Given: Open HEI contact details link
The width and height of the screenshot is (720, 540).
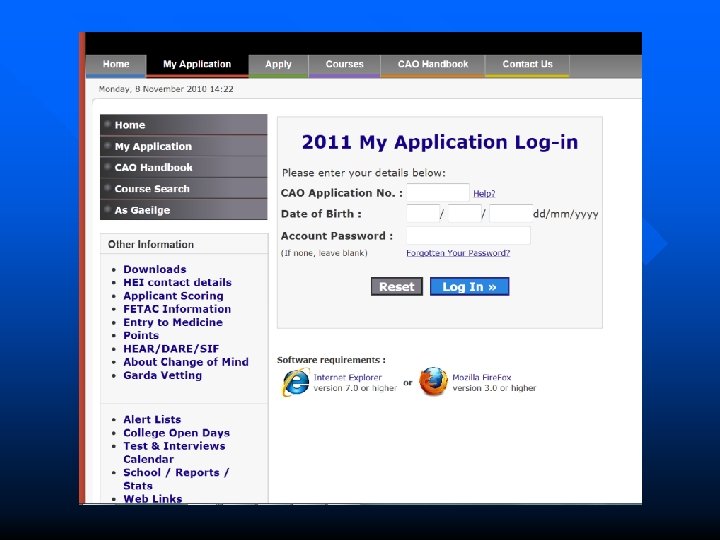Looking at the screenshot, I should pos(177,282).
